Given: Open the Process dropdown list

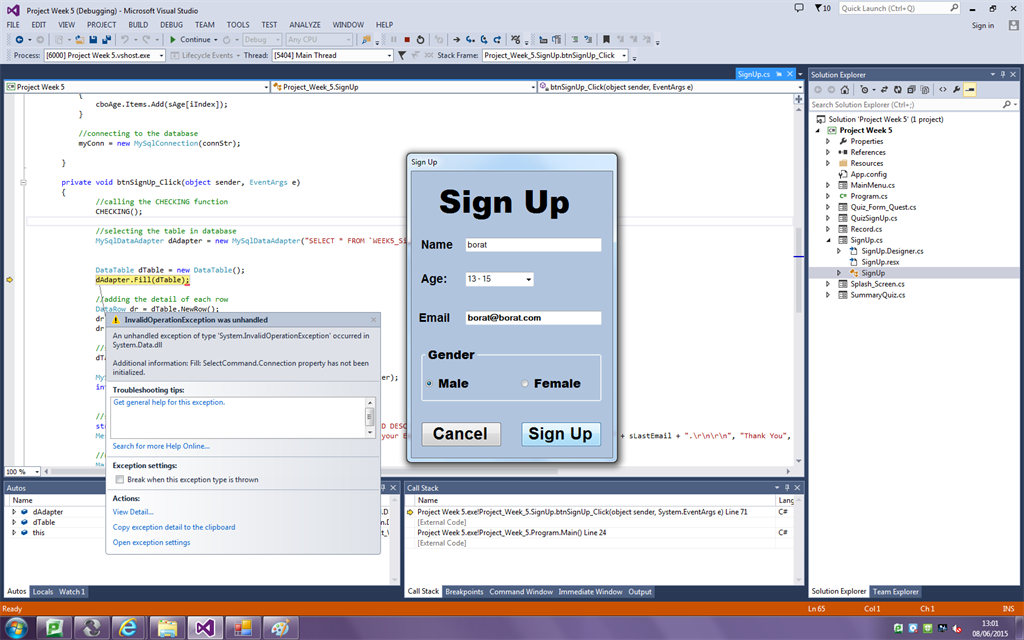Looking at the screenshot, I should pos(161,56).
